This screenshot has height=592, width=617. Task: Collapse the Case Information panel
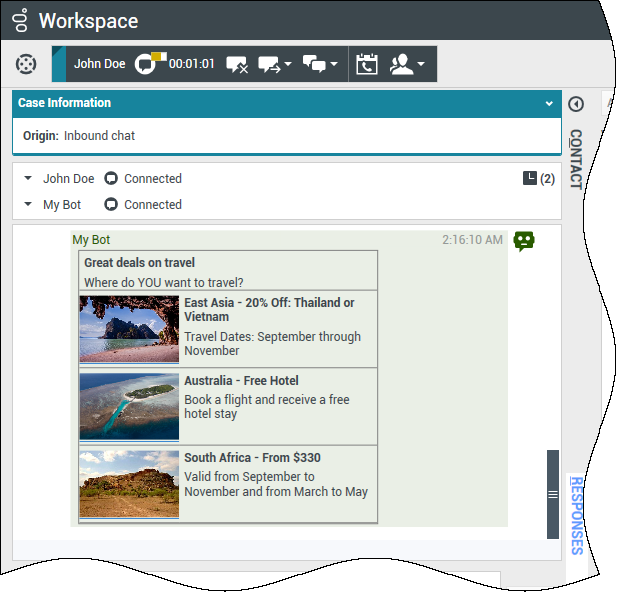pos(549,103)
